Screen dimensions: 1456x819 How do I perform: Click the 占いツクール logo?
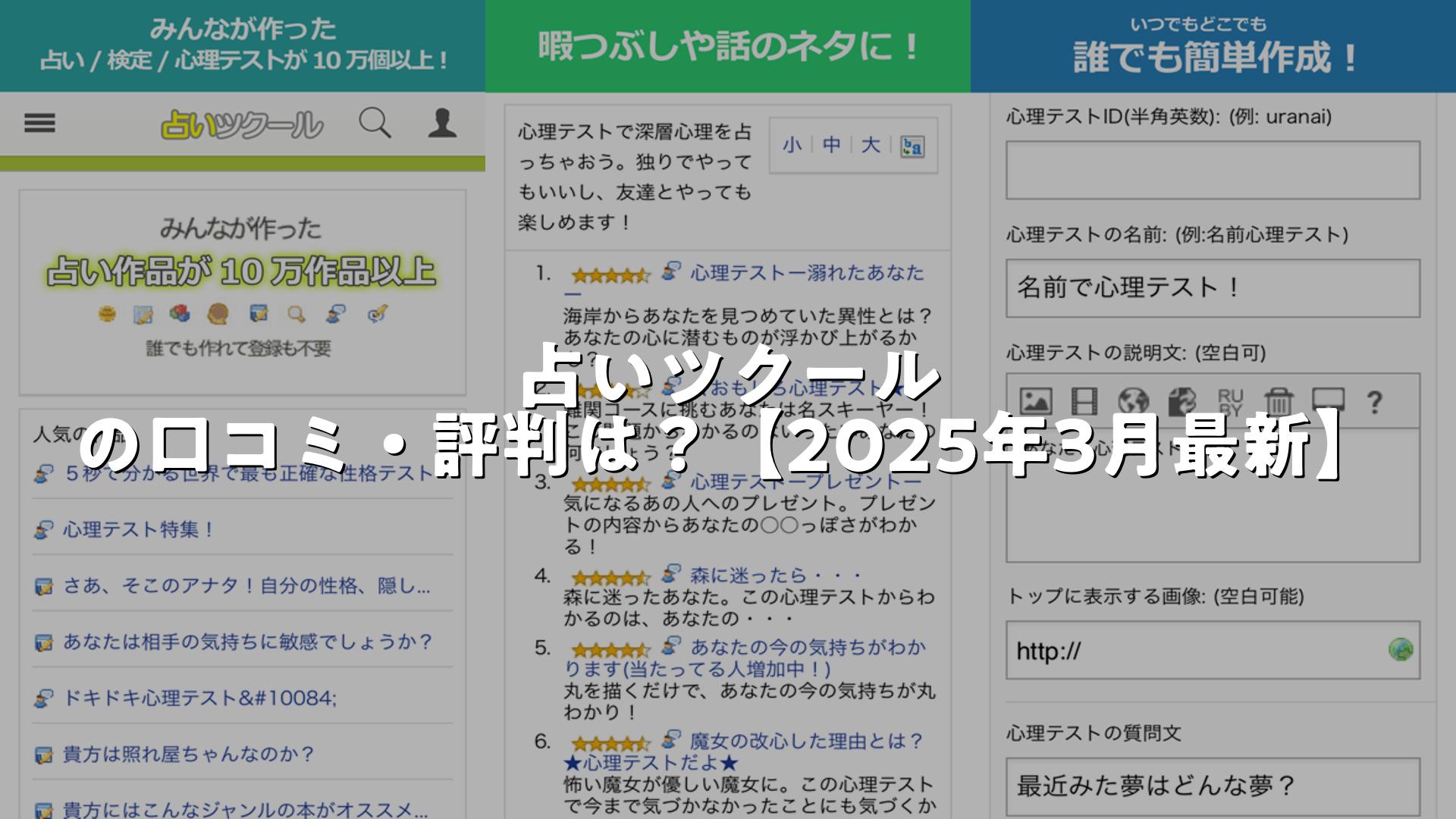point(242,125)
